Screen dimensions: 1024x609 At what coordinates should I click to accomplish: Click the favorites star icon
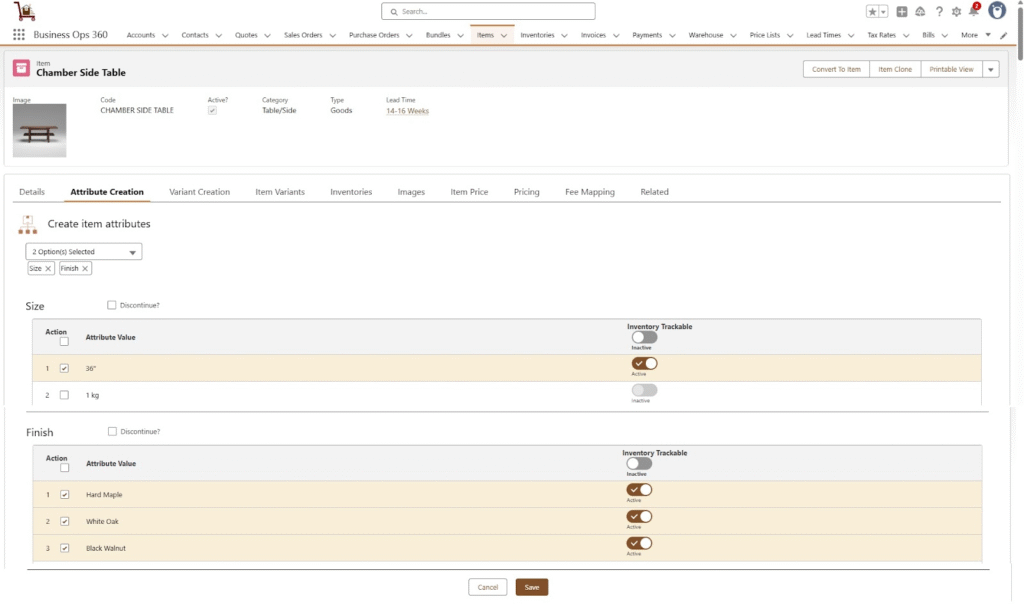coord(872,12)
